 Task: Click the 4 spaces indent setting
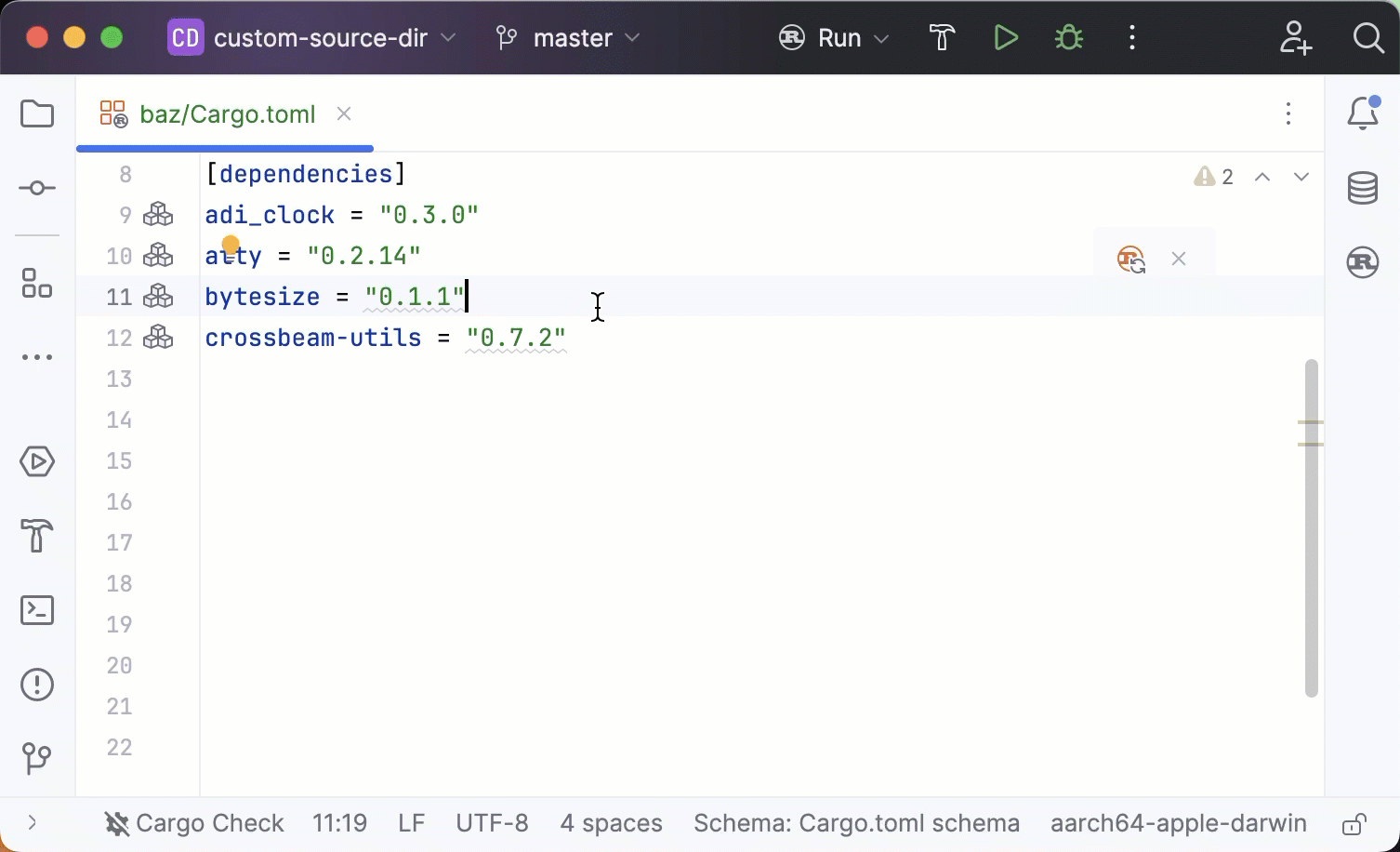[611, 823]
